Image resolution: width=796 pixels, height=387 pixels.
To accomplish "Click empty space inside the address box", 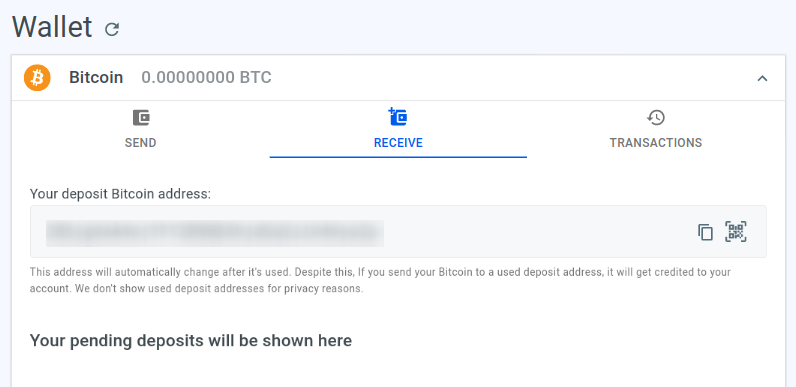I will (x=538, y=232).
